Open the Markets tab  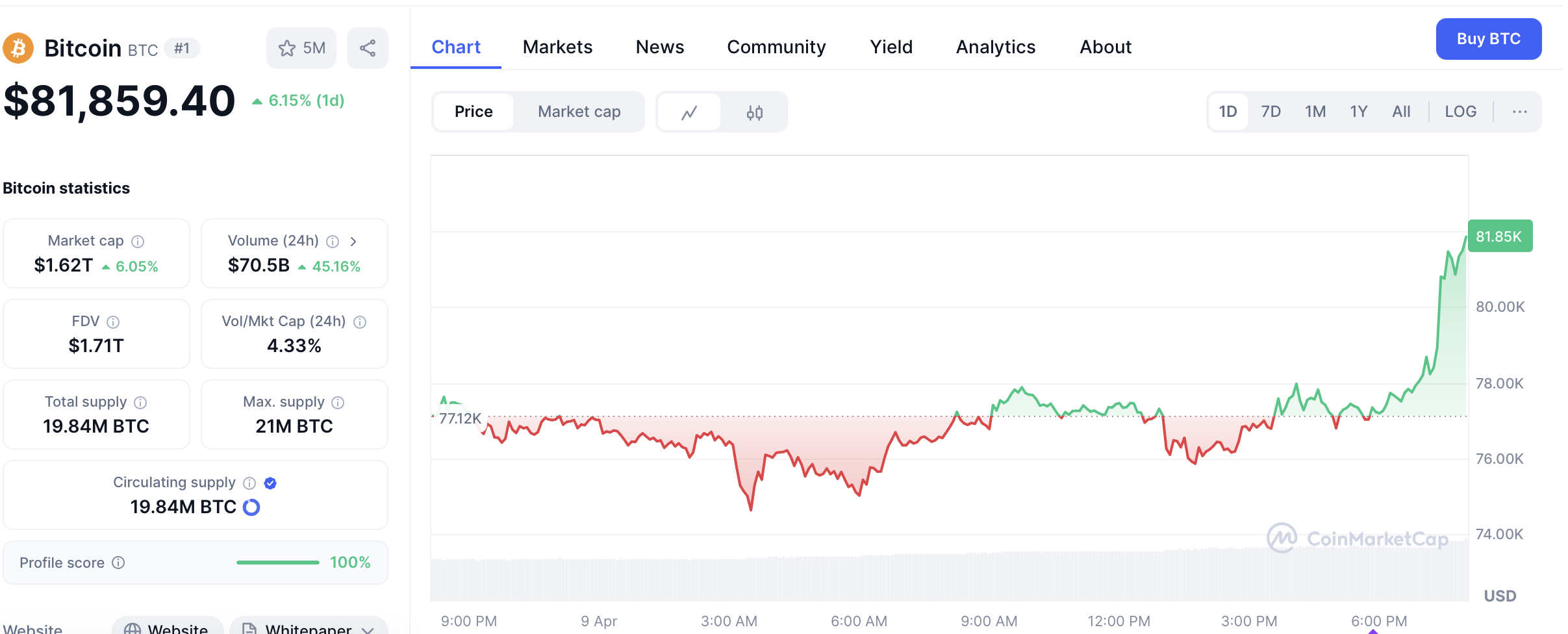coord(557,47)
